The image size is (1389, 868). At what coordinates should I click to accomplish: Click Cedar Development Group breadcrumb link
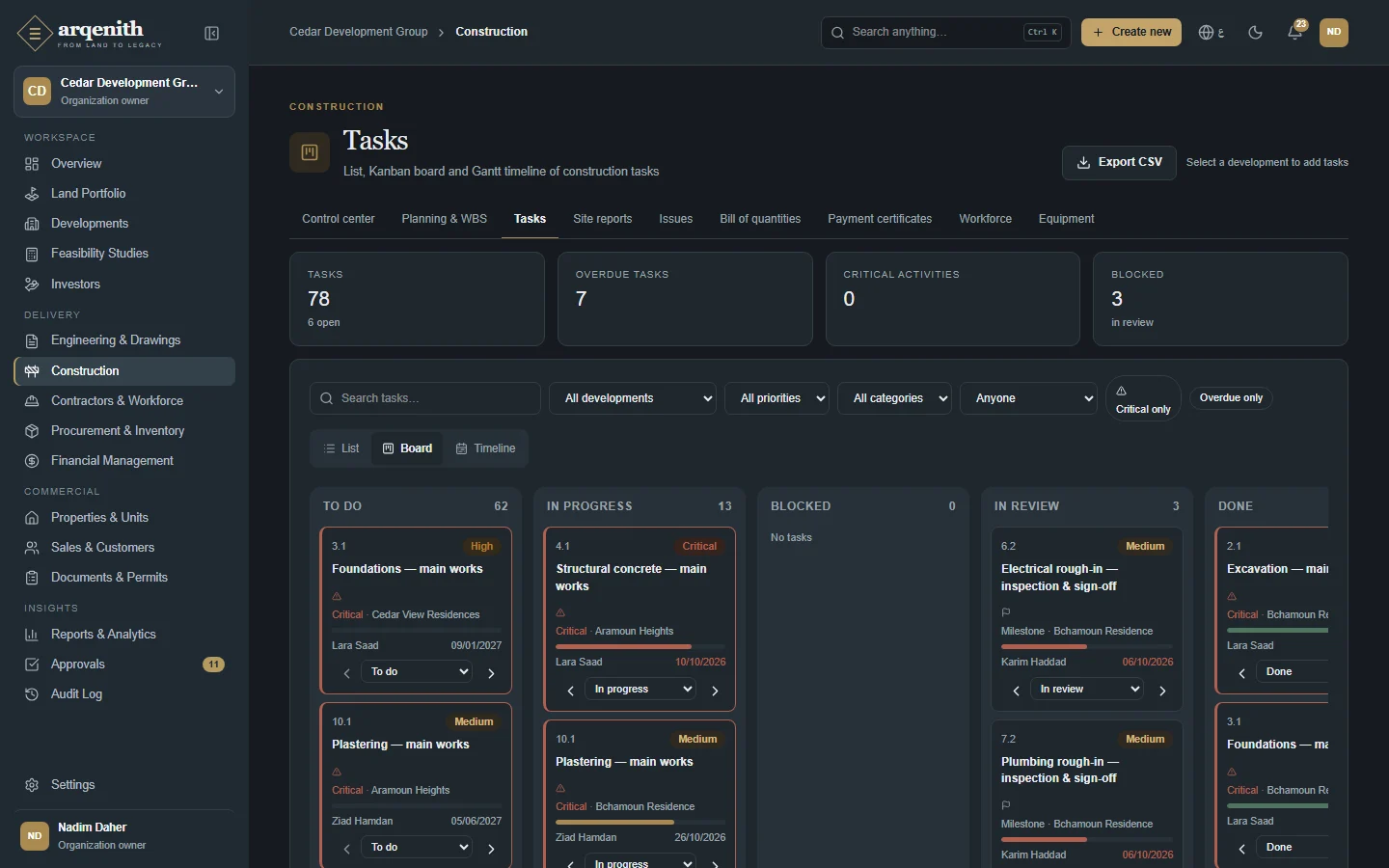[x=359, y=32]
